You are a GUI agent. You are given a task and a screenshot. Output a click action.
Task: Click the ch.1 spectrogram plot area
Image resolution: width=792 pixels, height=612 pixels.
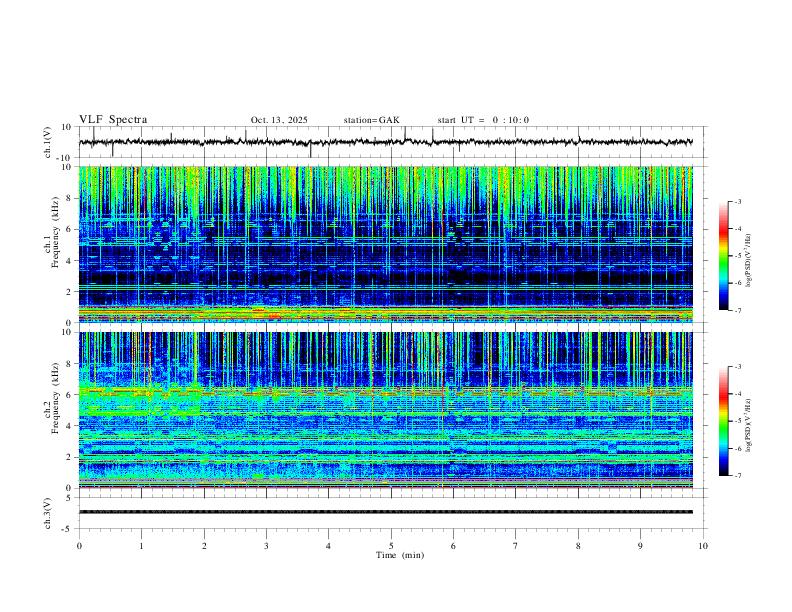pyautogui.click(x=386, y=244)
